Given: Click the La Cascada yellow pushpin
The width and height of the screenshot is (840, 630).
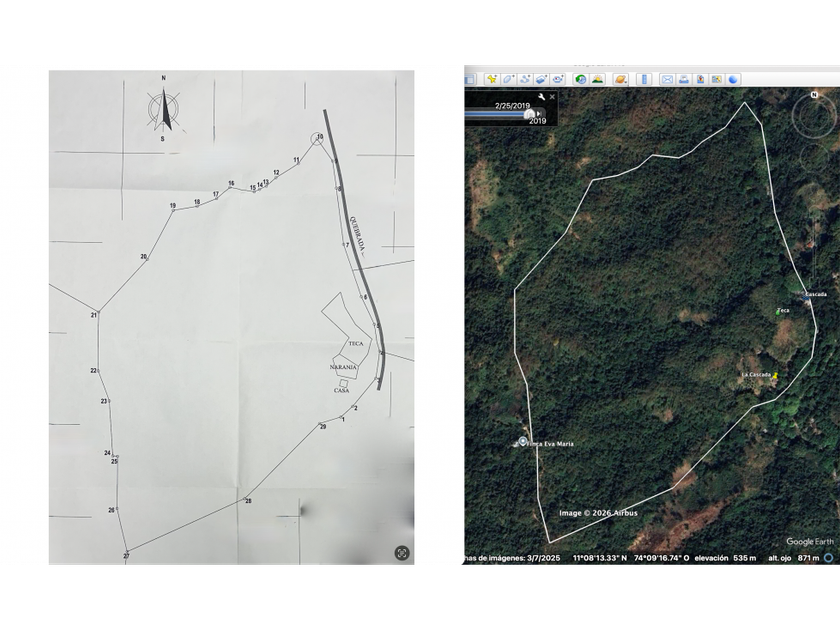Looking at the screenshot, I should [x=775, y=374].
